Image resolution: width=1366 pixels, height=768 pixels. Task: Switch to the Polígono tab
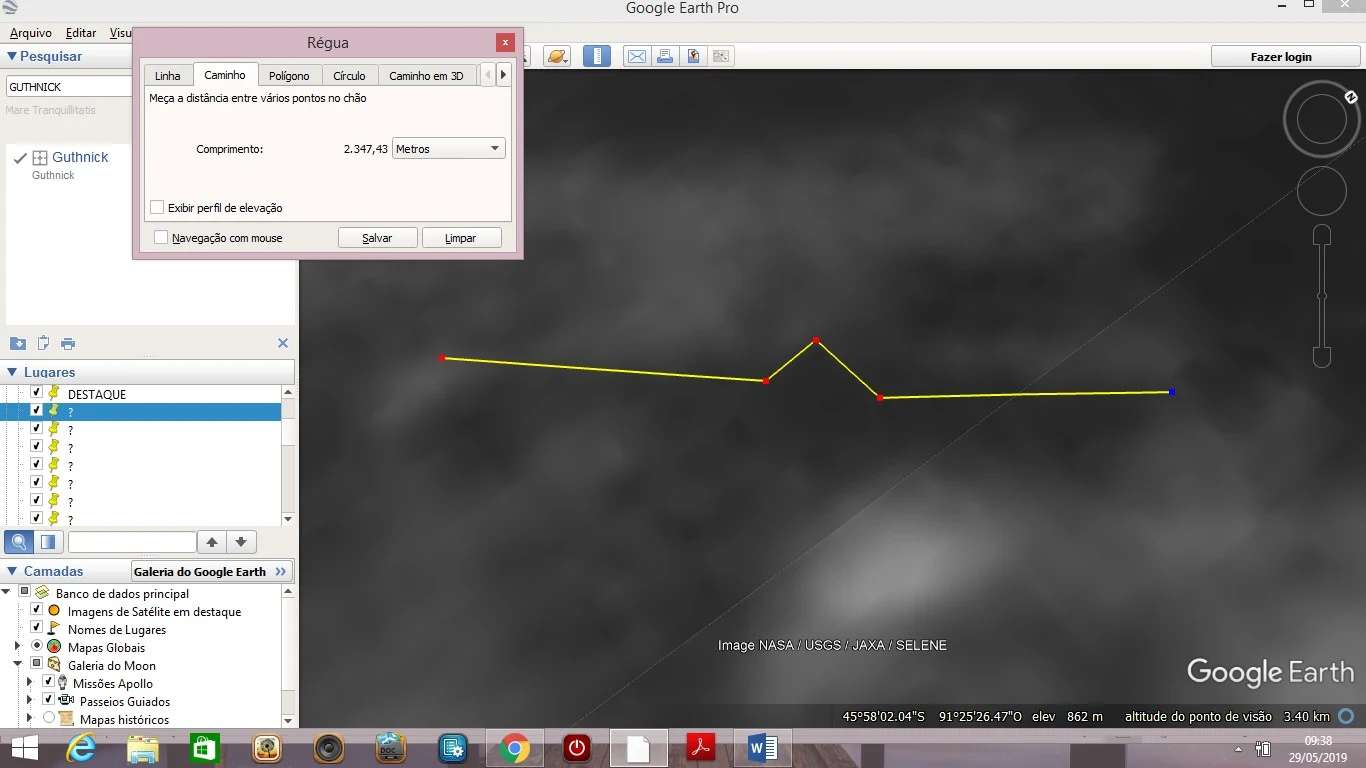[290, 76]
